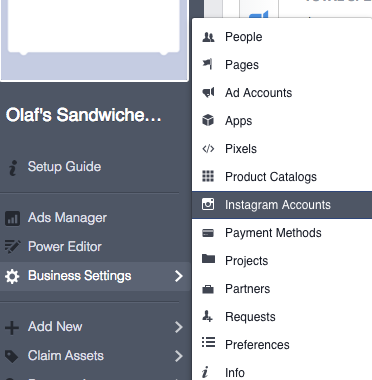Expand the Add New submenu arrow
The image size is (372, 380).
point(179,327)
